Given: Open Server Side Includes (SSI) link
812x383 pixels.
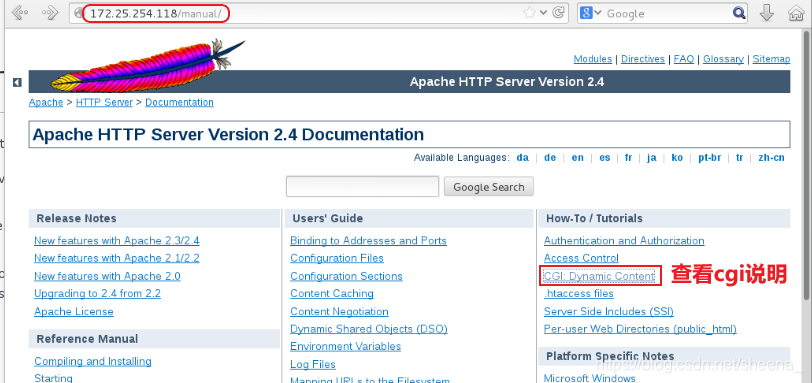Looking at the screenshot, I should pyautogui.click(x=608, y=312).
